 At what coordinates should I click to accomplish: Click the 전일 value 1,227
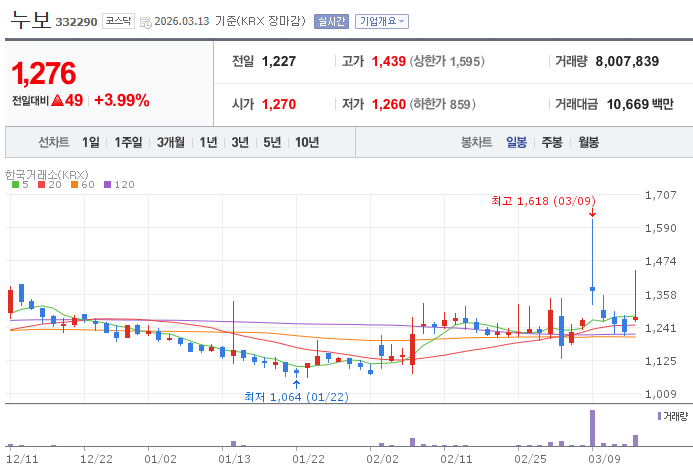(278, 61)
